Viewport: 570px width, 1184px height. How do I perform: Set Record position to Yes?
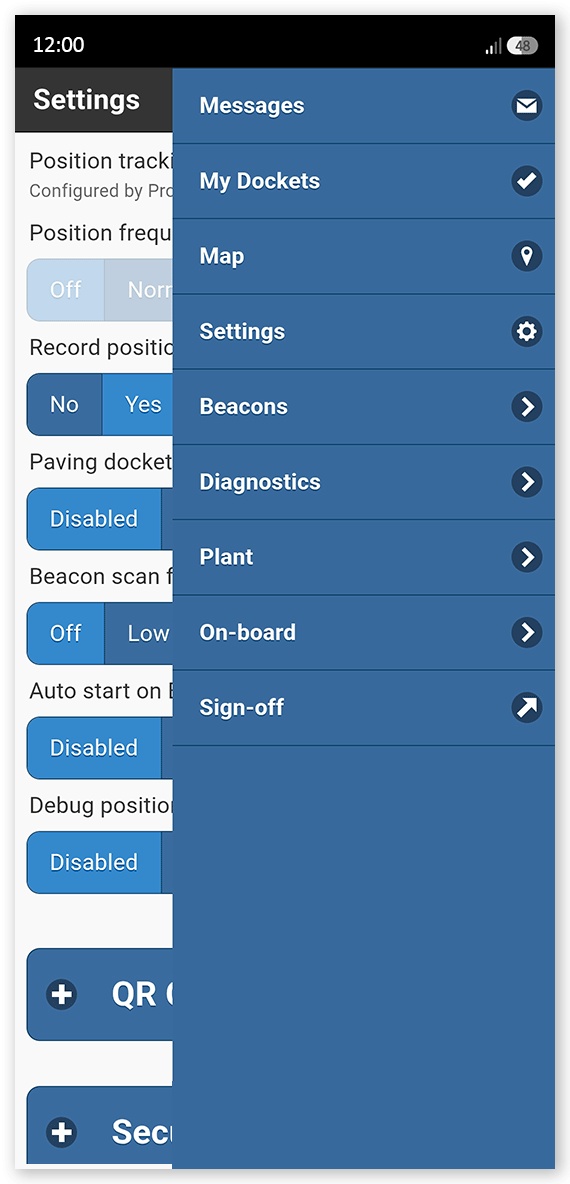click(x=137, y=405)
